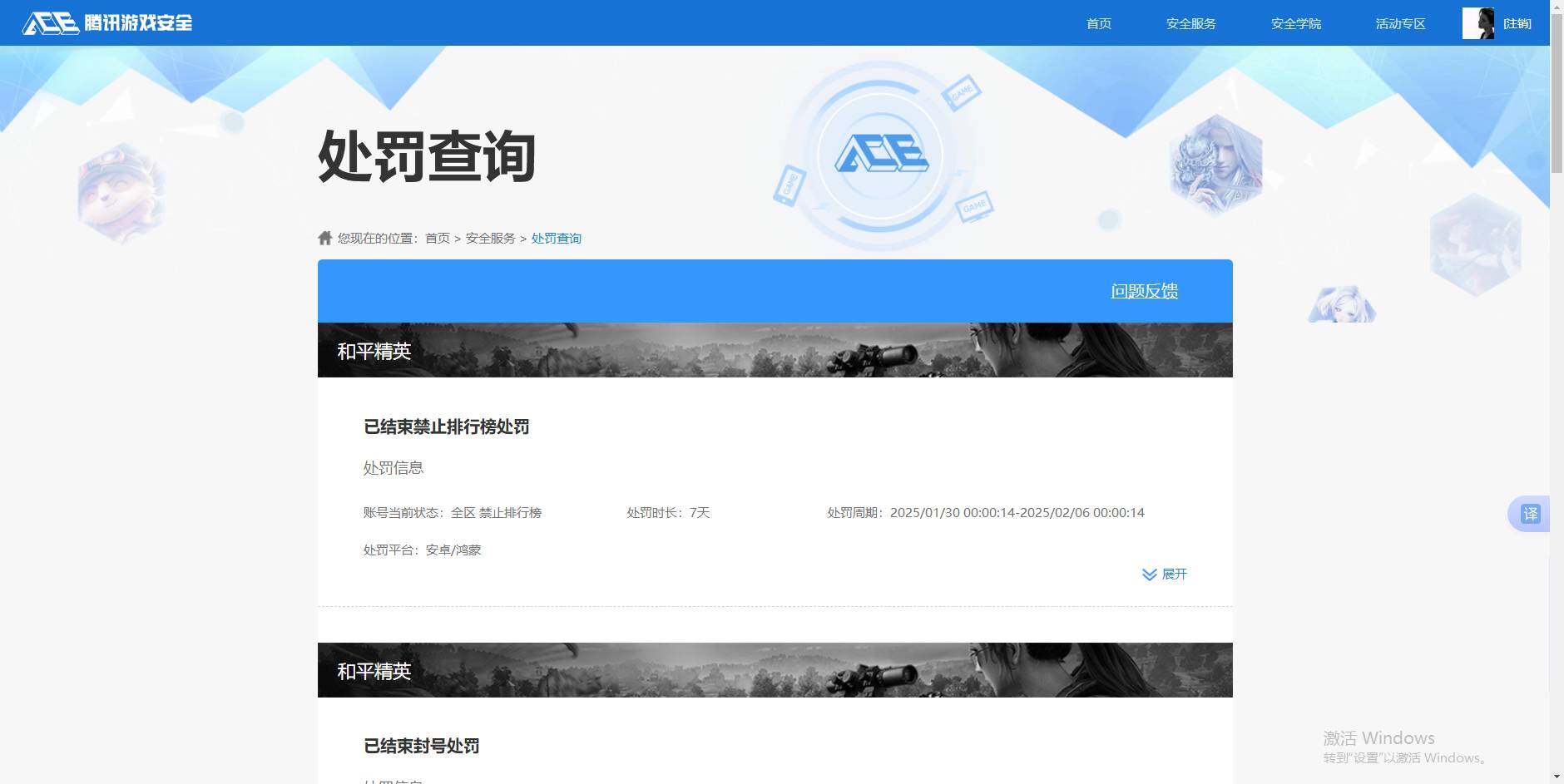Open the 问题反馈 feedback link
1564x784 pixels.
click(x=1144, y=291)
